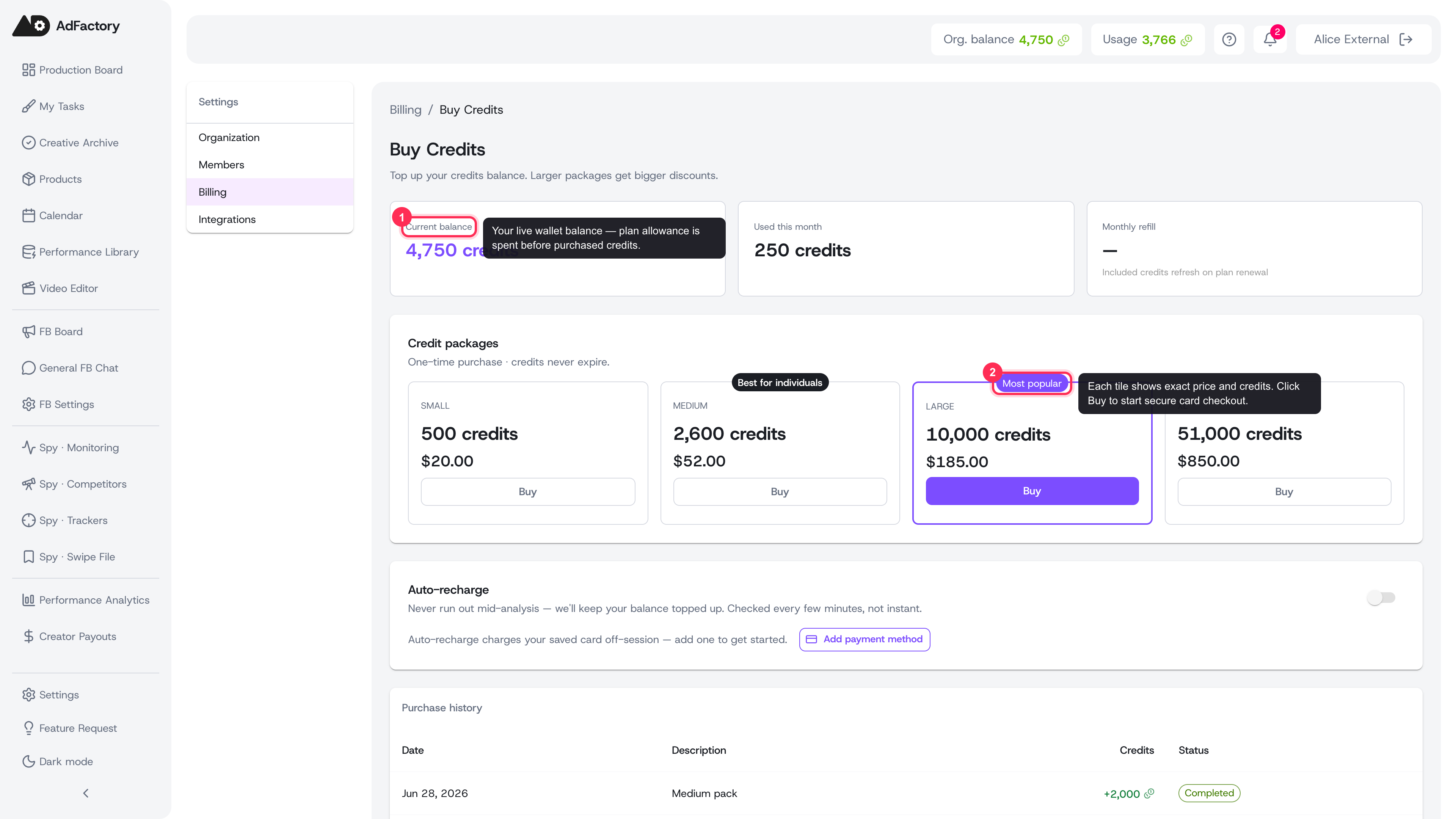Click the Org. balance 4,750 pill

coord(1006,39)
